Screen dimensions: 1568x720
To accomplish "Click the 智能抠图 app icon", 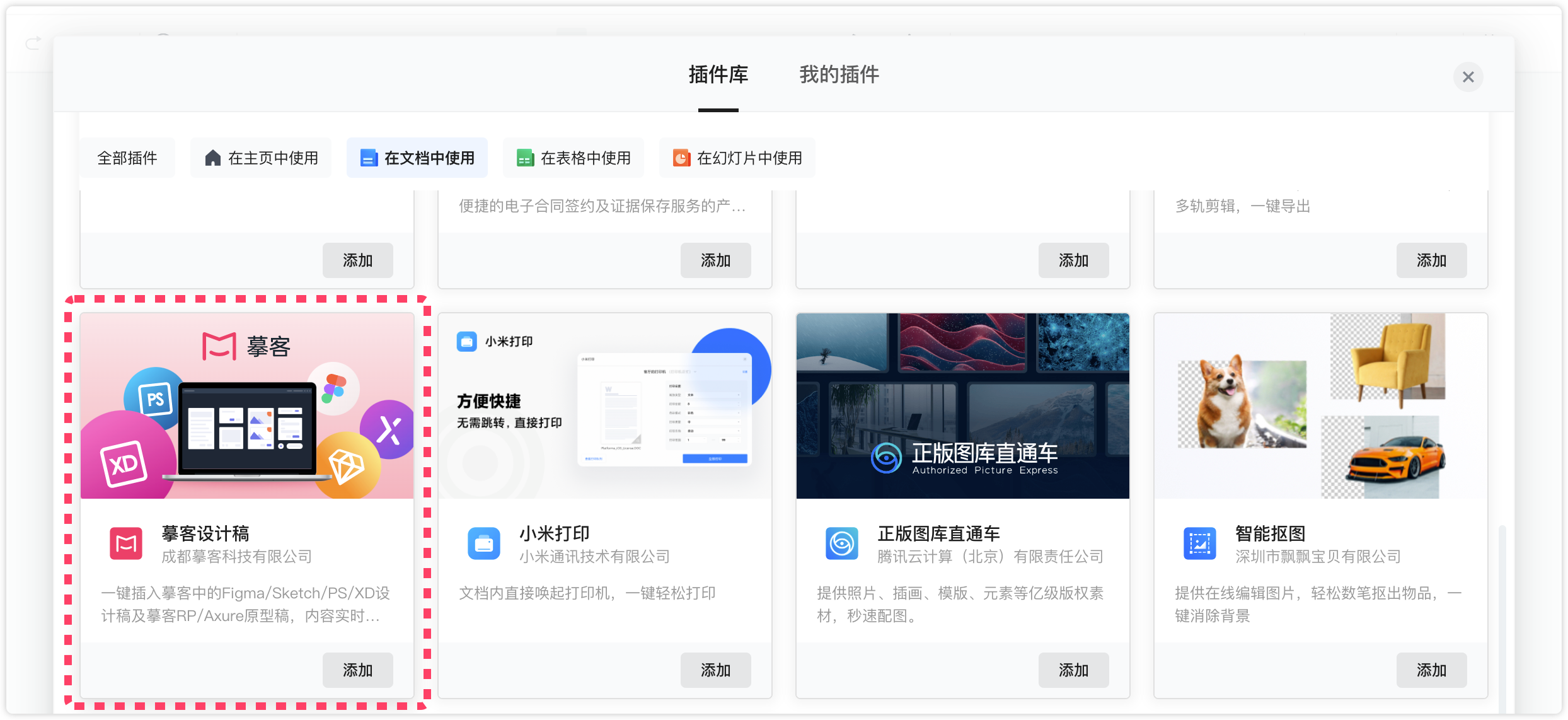I will (x=1200, y=543).
